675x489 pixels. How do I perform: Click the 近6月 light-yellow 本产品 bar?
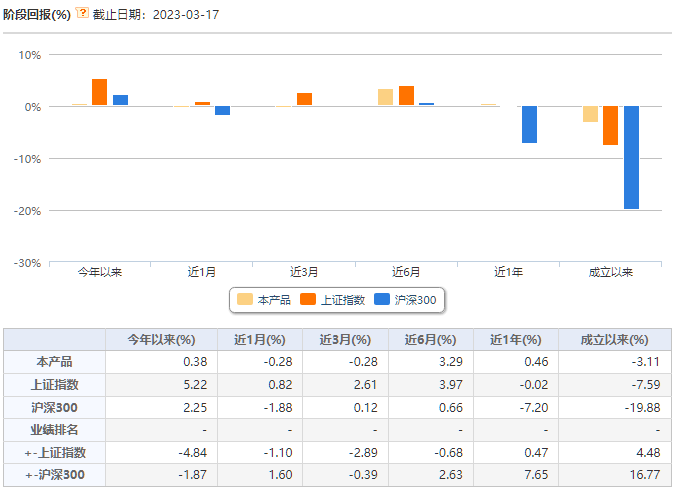[385, 97]
